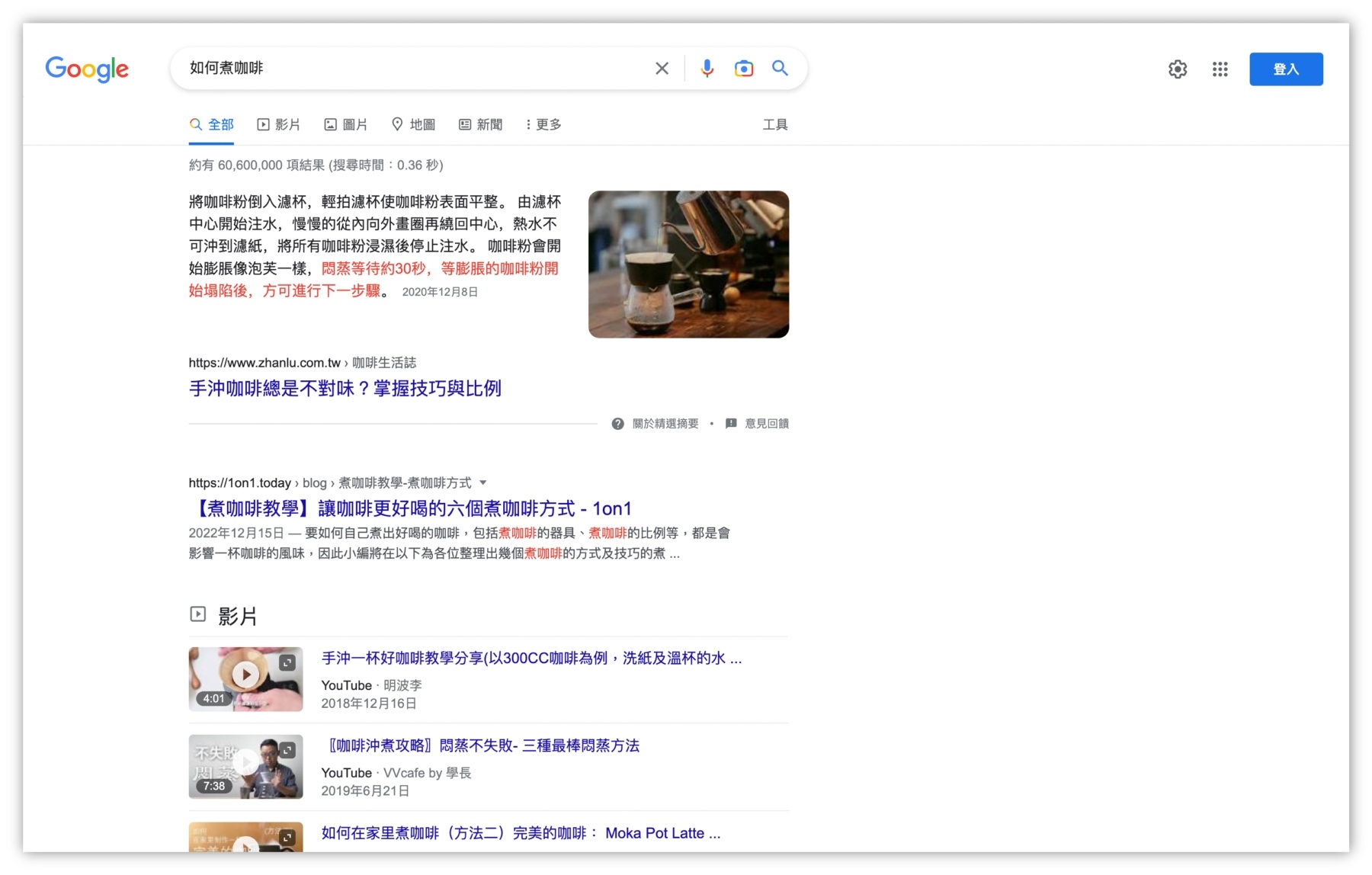Click the search magnifier icon
Viewport: 1372px width, 875px height.
coord(780,69)
